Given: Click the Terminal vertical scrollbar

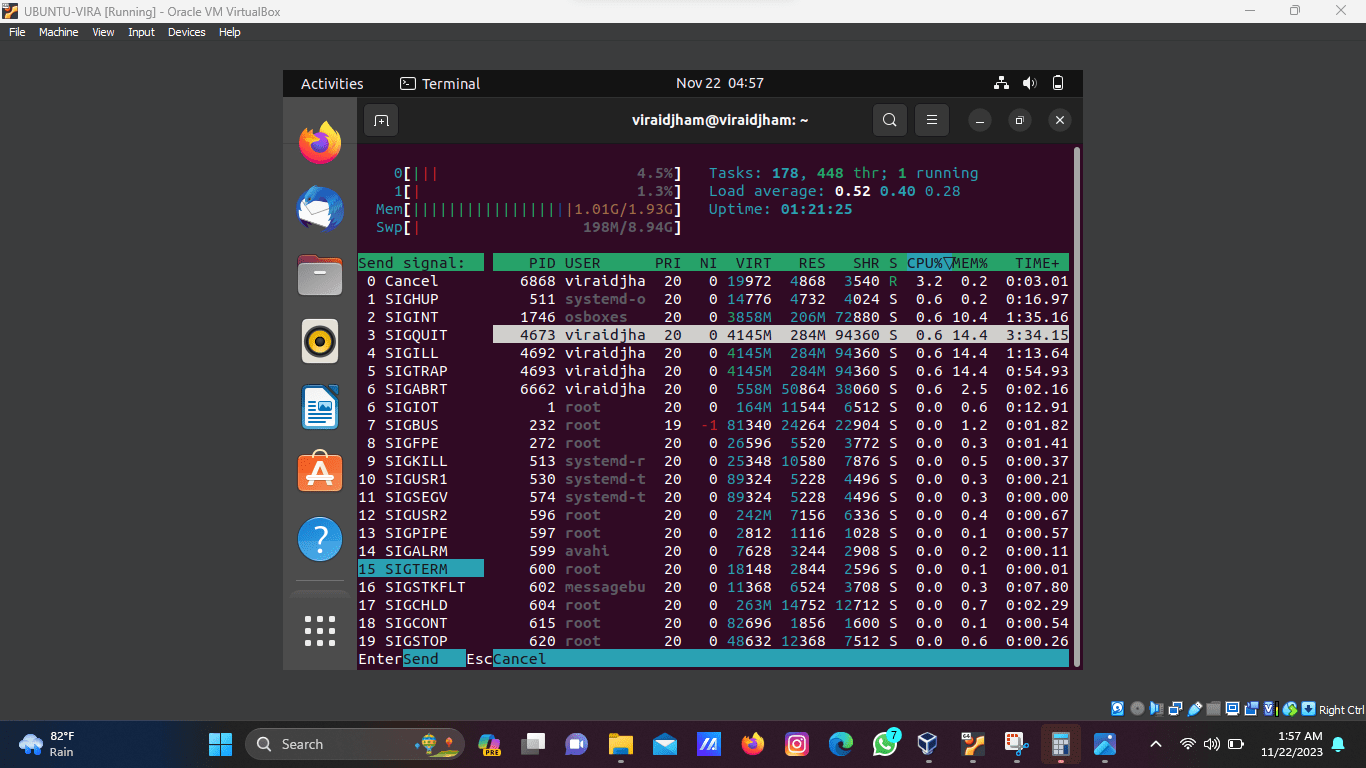Looking at the screenshot, I should pos(1077,407).
